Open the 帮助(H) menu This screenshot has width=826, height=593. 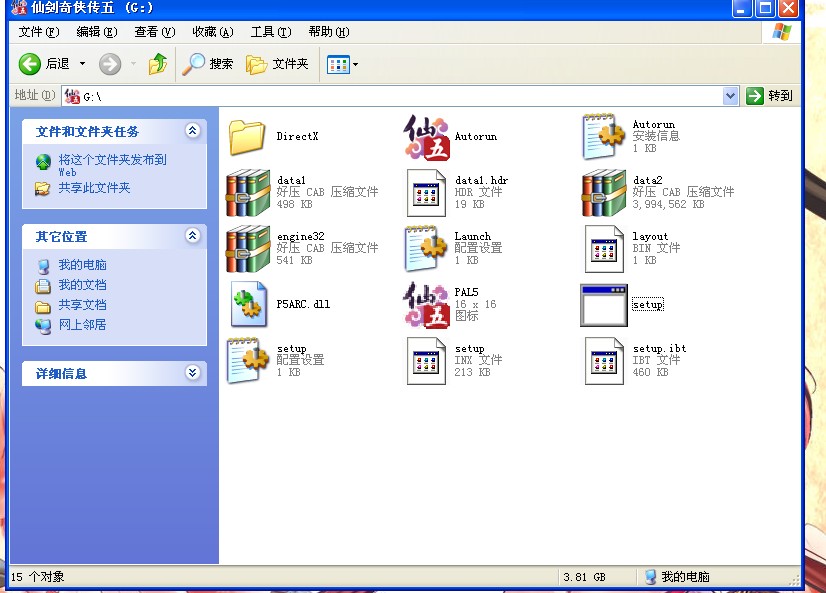329,32
